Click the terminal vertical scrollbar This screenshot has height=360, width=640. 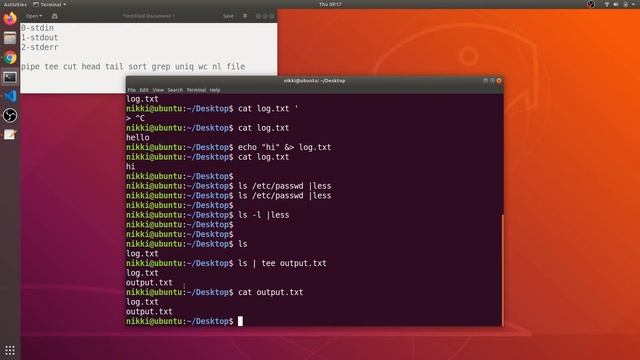click(x=502, y=269)
